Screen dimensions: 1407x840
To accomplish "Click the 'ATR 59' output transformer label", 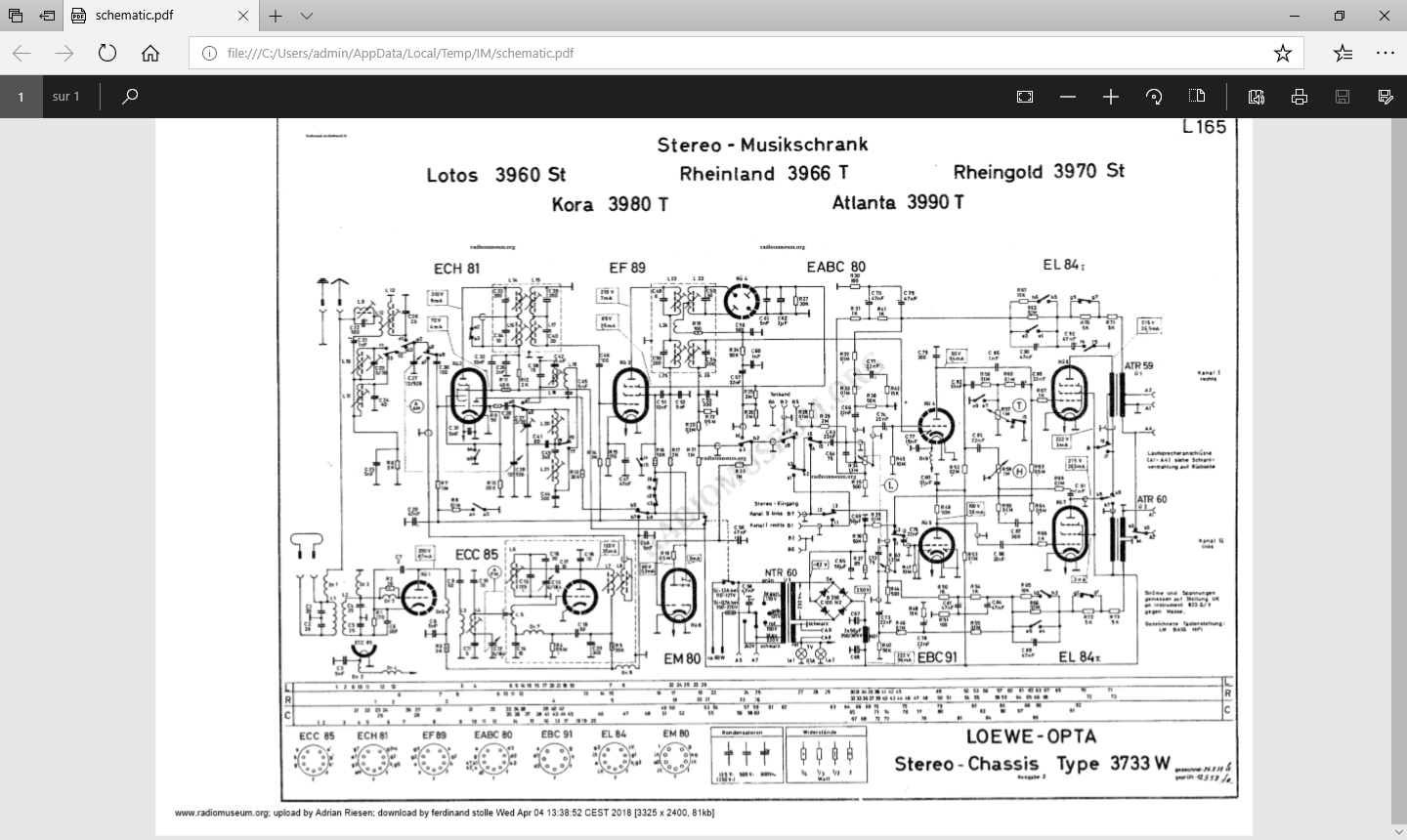I will 1139,366.
